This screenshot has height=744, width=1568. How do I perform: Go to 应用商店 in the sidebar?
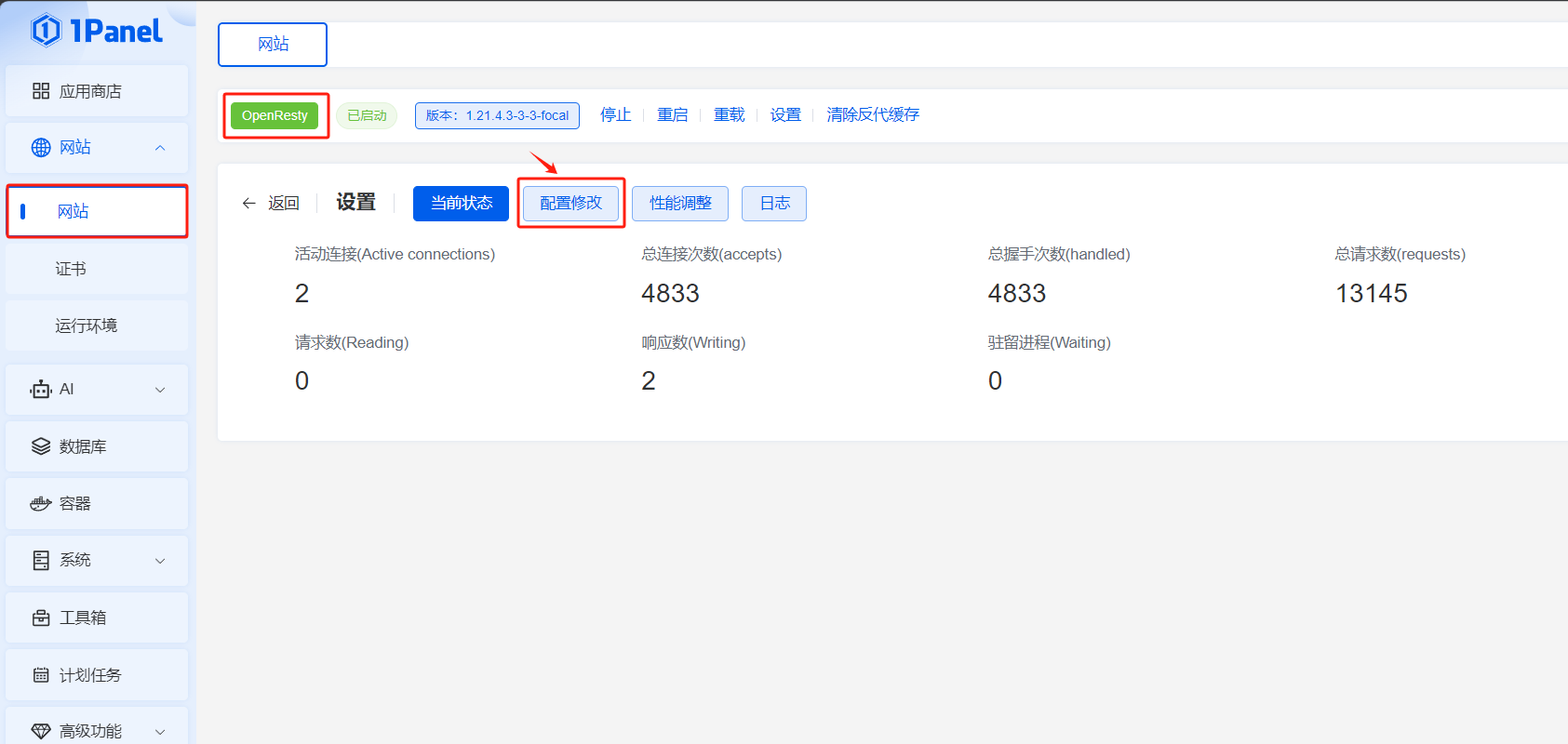pyautogui.click(x=97, y=91)
